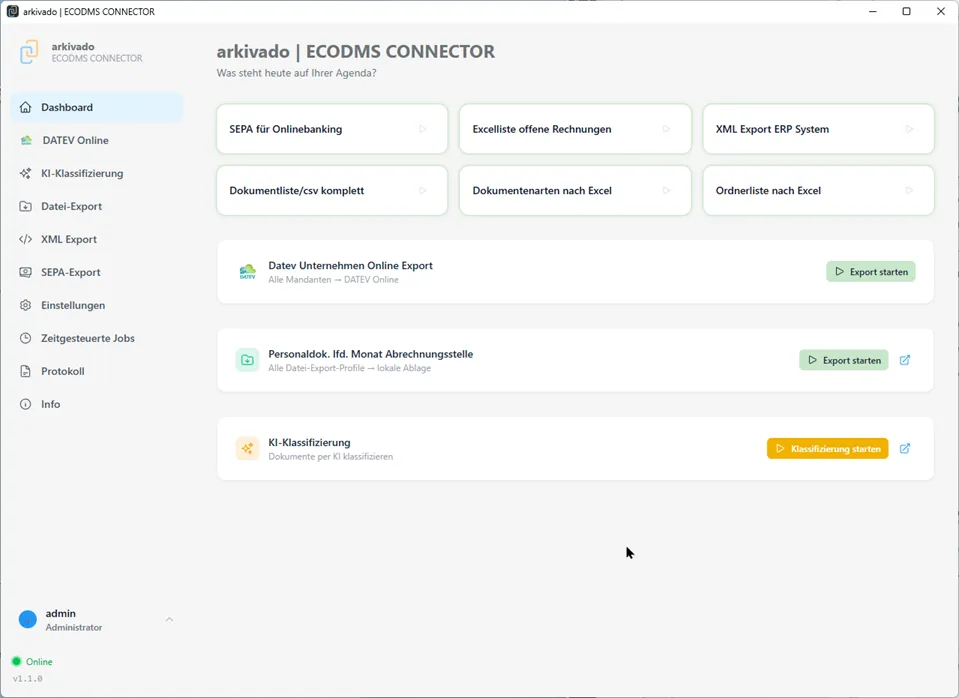Viewport: 959px width, 698px height.
Task: Open the Protokoll log page
Action: point(97,371)
